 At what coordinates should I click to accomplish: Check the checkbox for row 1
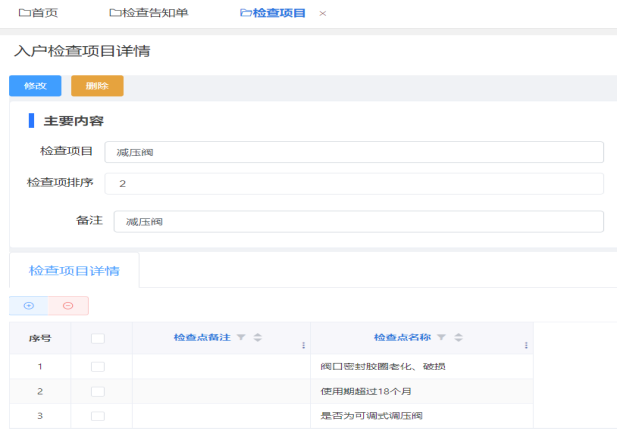pyautogui.click(x=98, y=367)
